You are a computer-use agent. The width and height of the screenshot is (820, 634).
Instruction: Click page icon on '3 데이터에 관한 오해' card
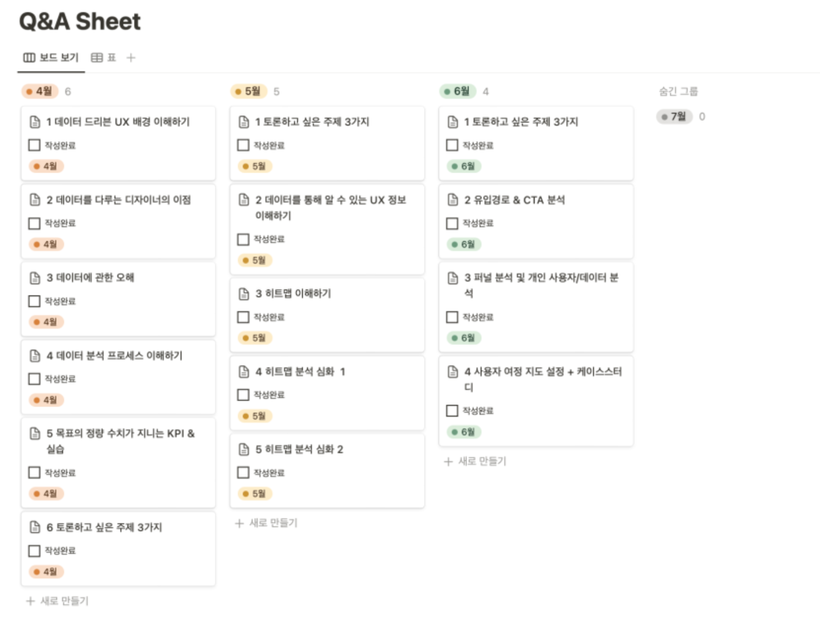click(34, 278)
